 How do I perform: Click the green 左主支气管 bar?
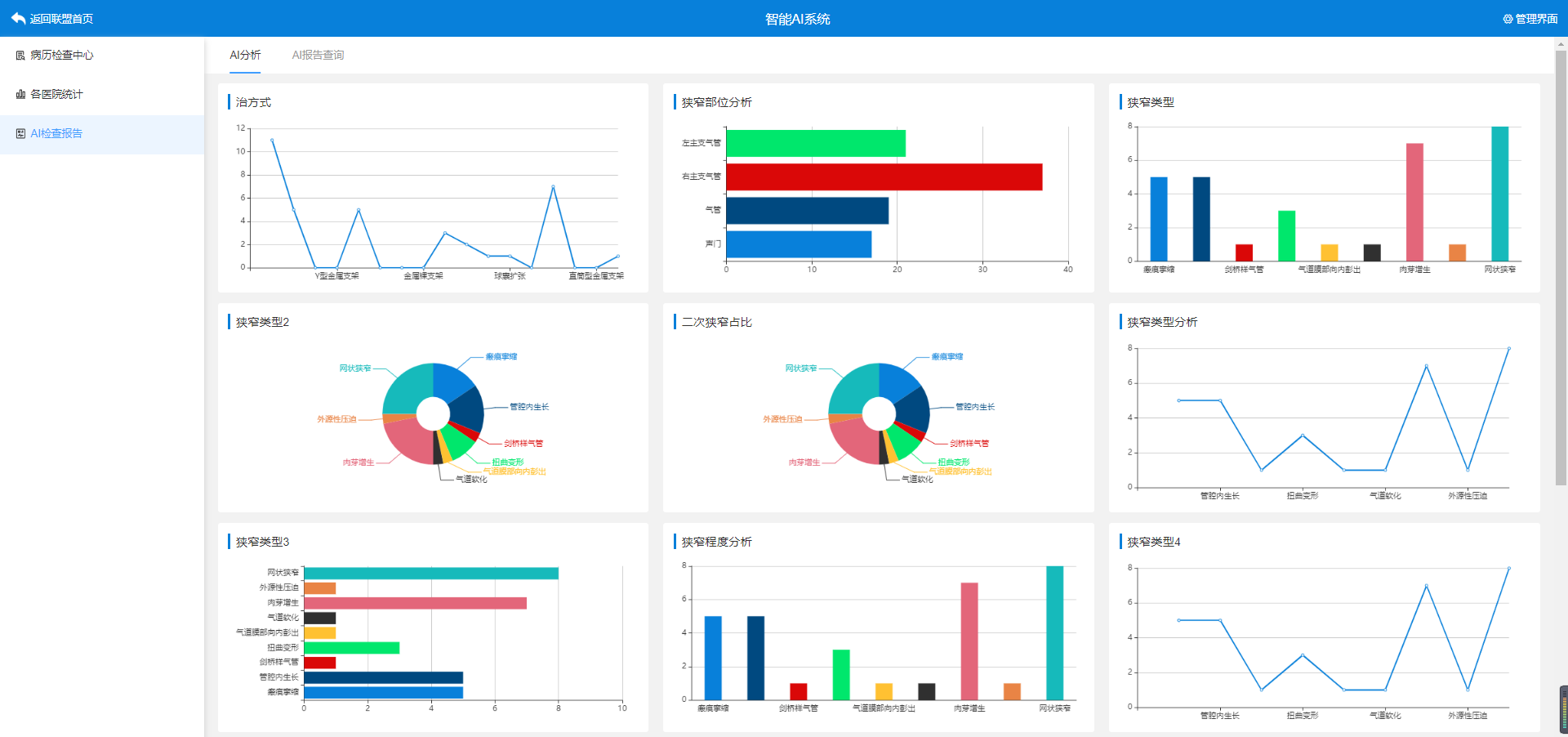(x=815, y=143)
